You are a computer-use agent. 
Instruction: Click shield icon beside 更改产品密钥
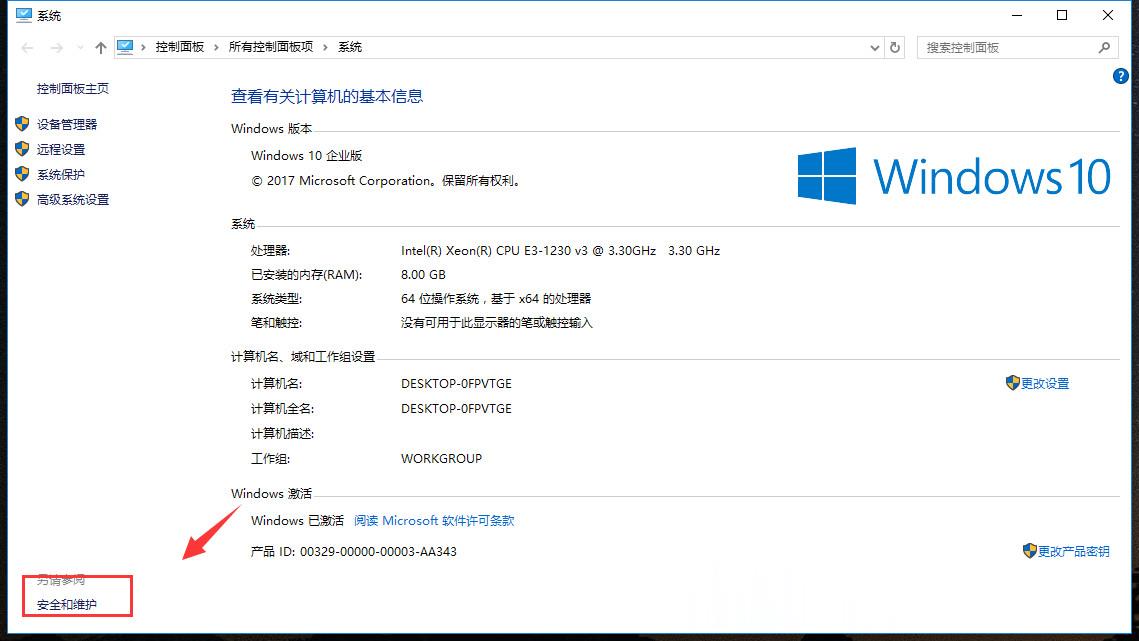click(x=1029, y=551)
